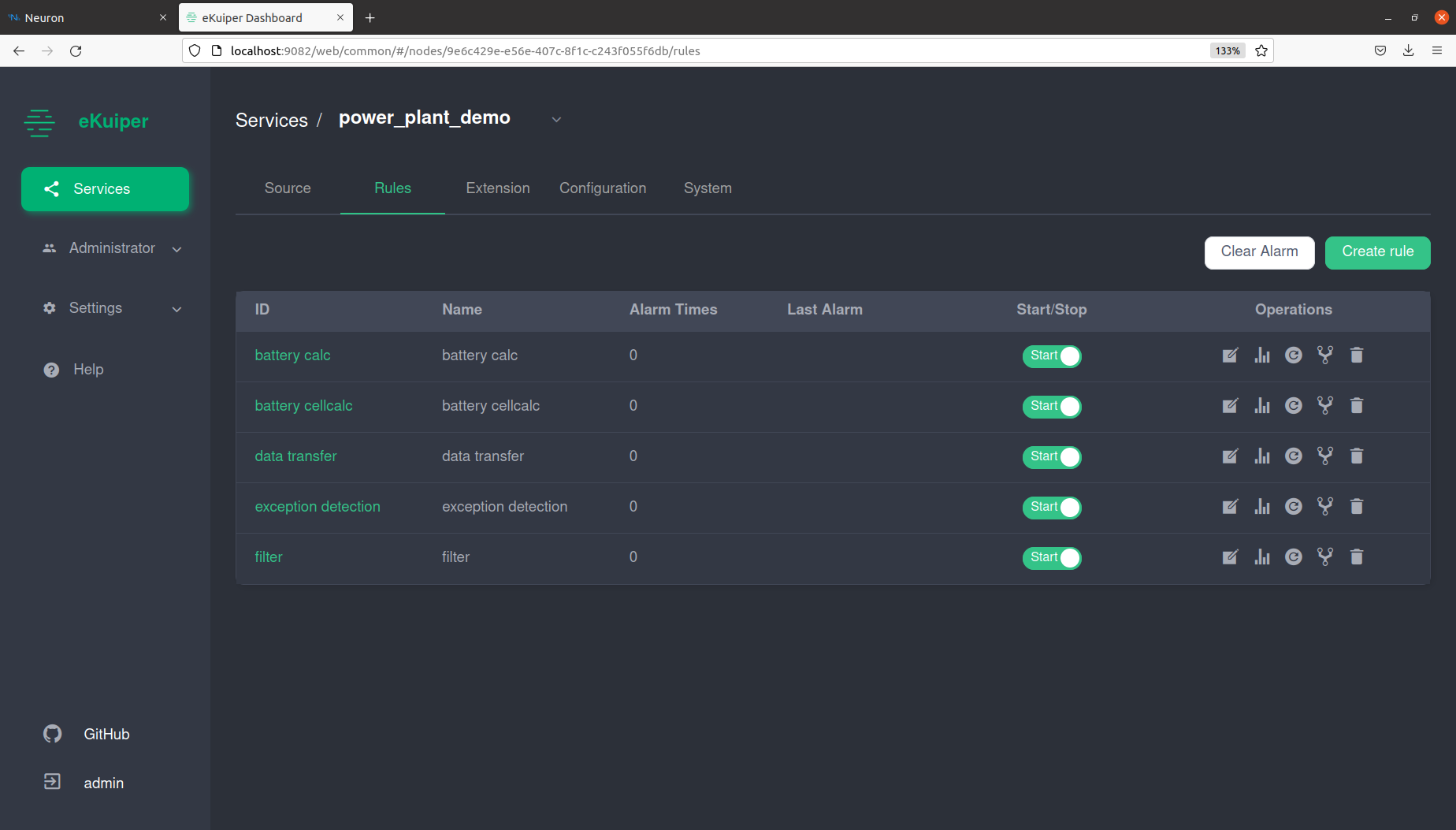Open the exception detection ID link

[318, 507]
